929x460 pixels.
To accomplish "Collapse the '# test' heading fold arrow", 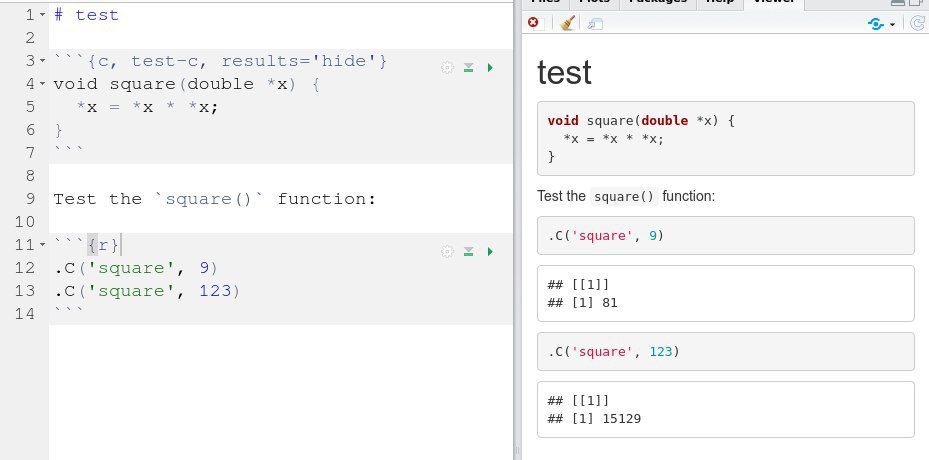I will [x=43, y=15].
